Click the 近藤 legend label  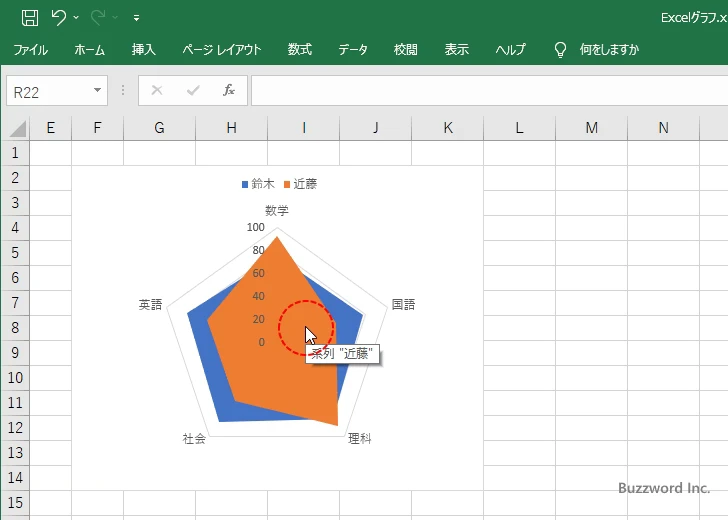point(305,184)
